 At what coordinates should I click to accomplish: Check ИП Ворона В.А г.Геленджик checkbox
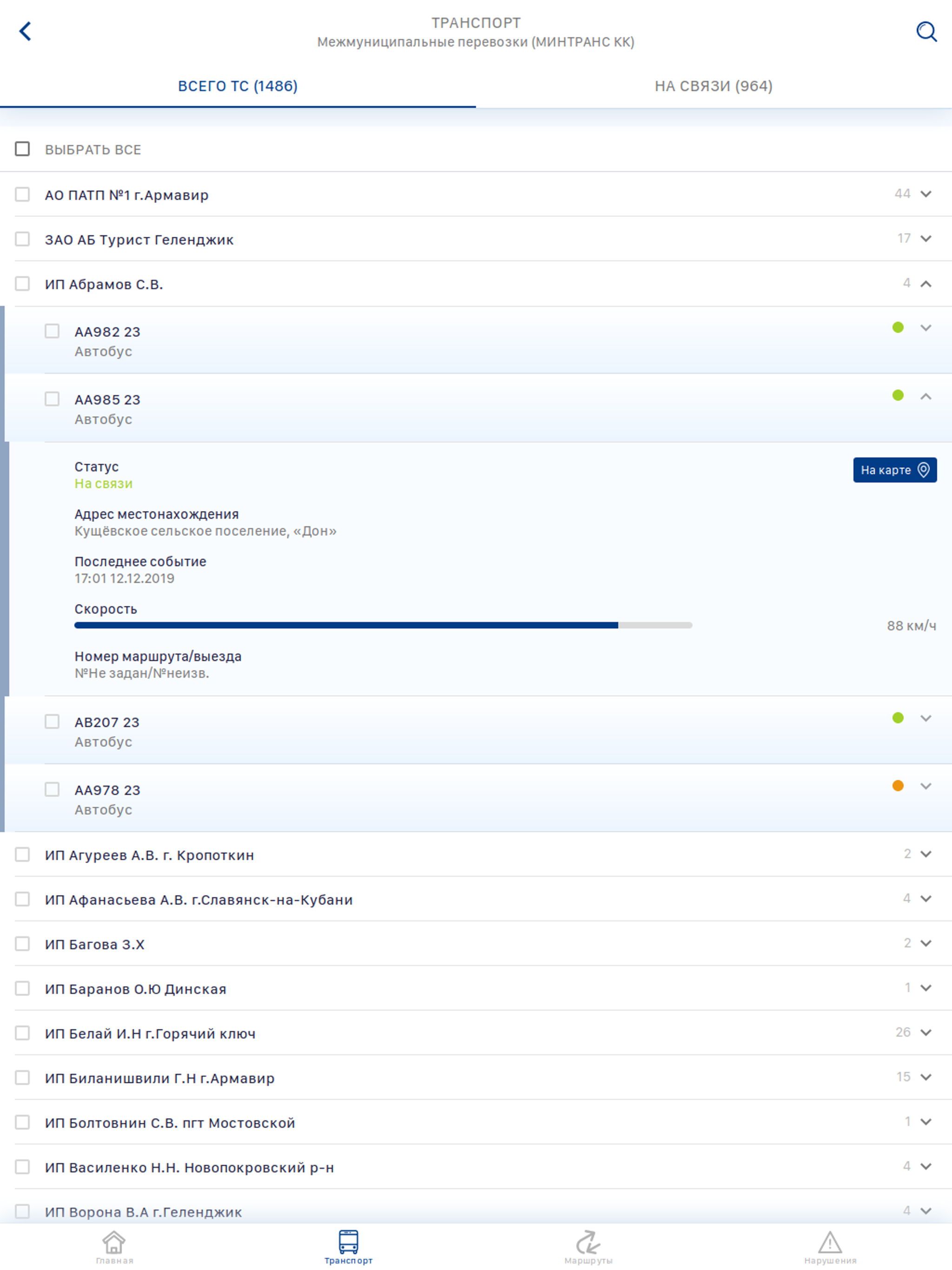(22, 1211)
